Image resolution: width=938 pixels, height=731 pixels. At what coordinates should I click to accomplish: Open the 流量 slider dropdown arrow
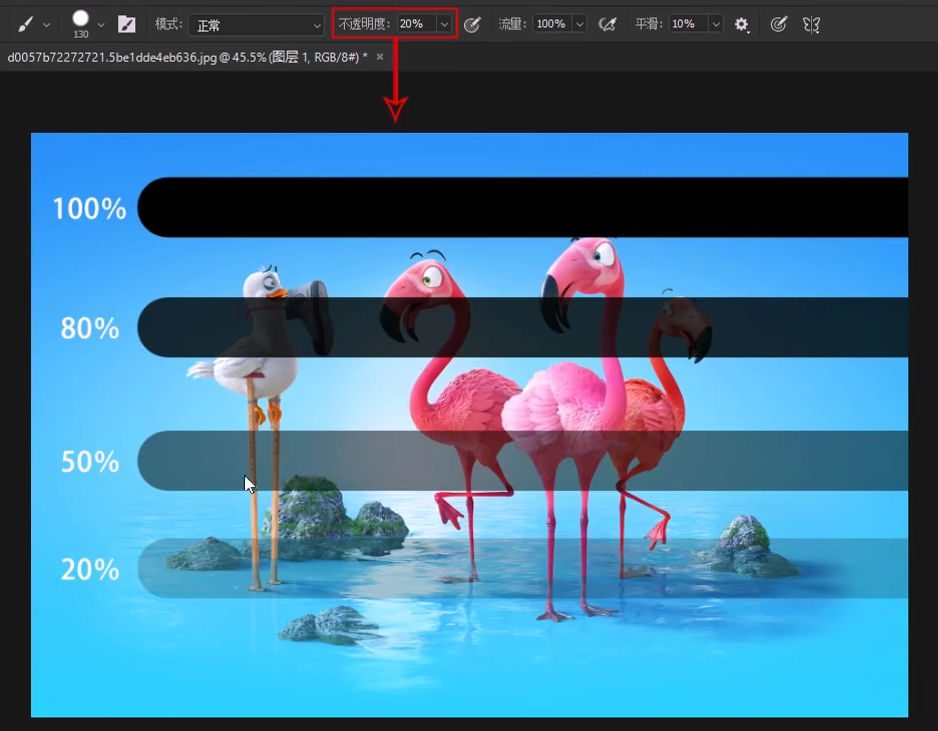[580, 24]
